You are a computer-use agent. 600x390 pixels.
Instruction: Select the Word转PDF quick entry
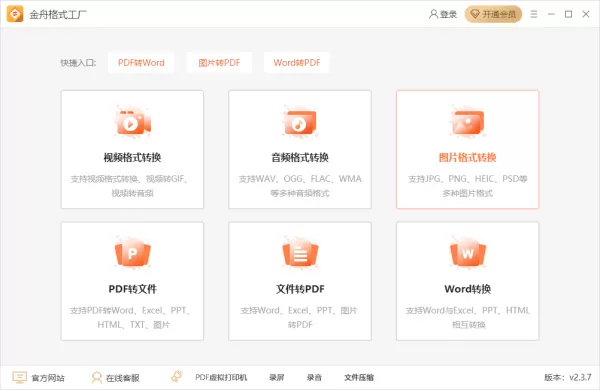click(297, 63)
